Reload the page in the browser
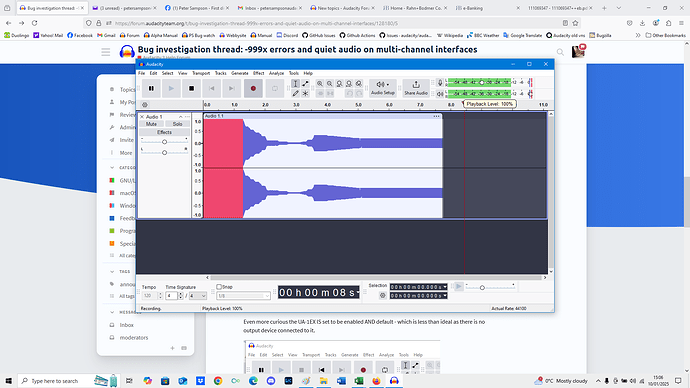This screenshot has width=690, height=388. point(34,23)
